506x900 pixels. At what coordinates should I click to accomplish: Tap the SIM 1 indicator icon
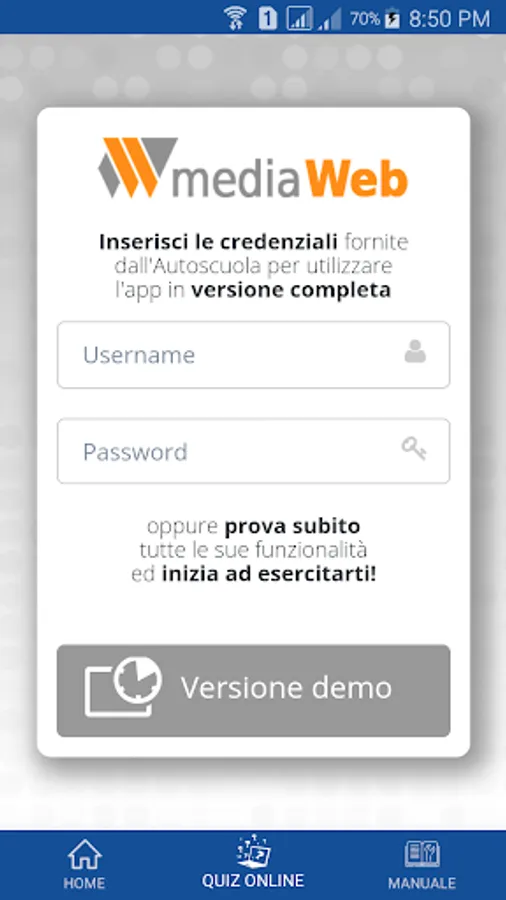267,18
